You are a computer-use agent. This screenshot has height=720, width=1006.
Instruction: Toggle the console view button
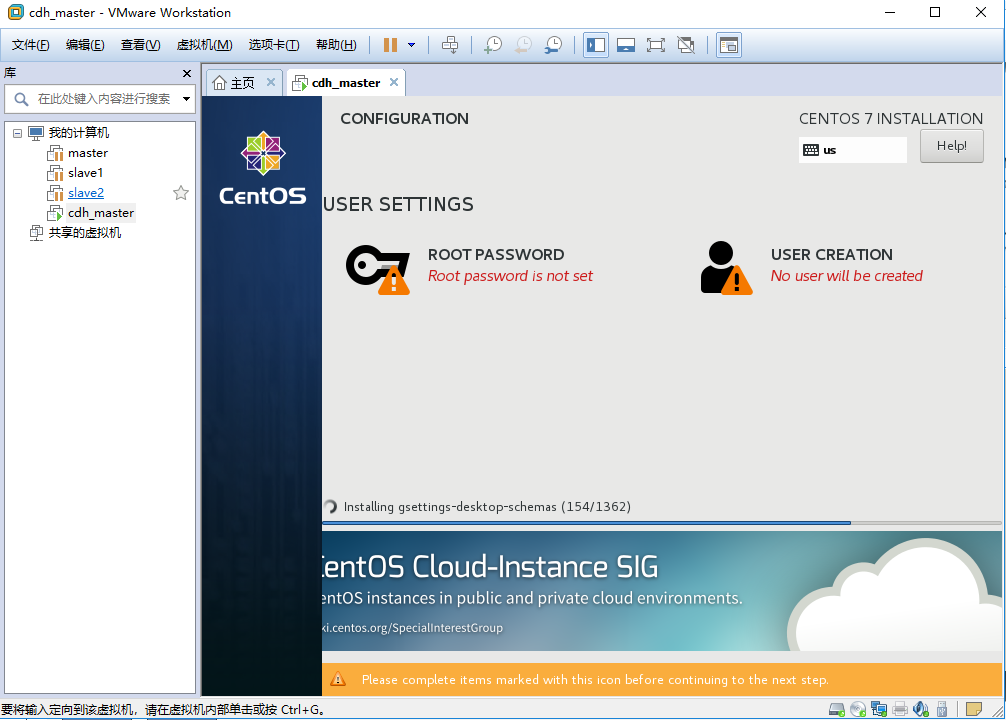[729, 45]
